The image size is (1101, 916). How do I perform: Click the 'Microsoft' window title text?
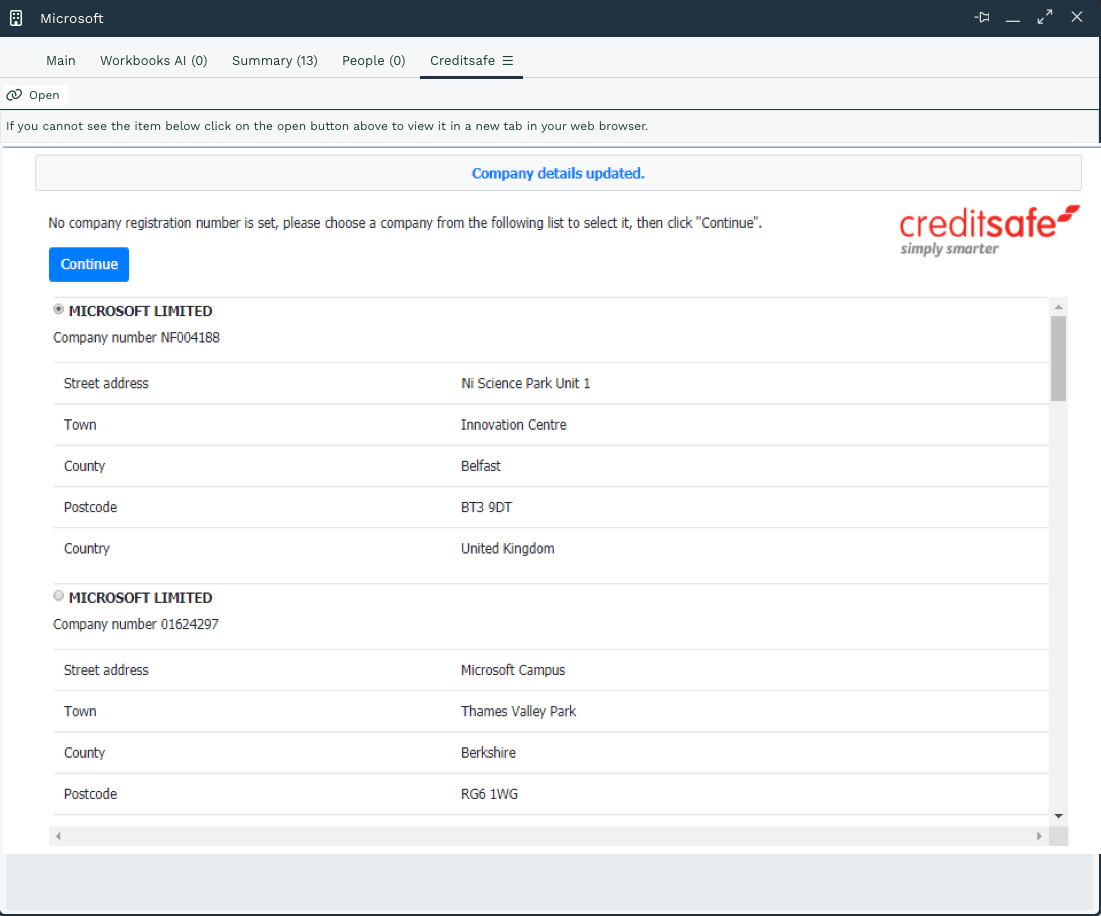coord(72,18)
